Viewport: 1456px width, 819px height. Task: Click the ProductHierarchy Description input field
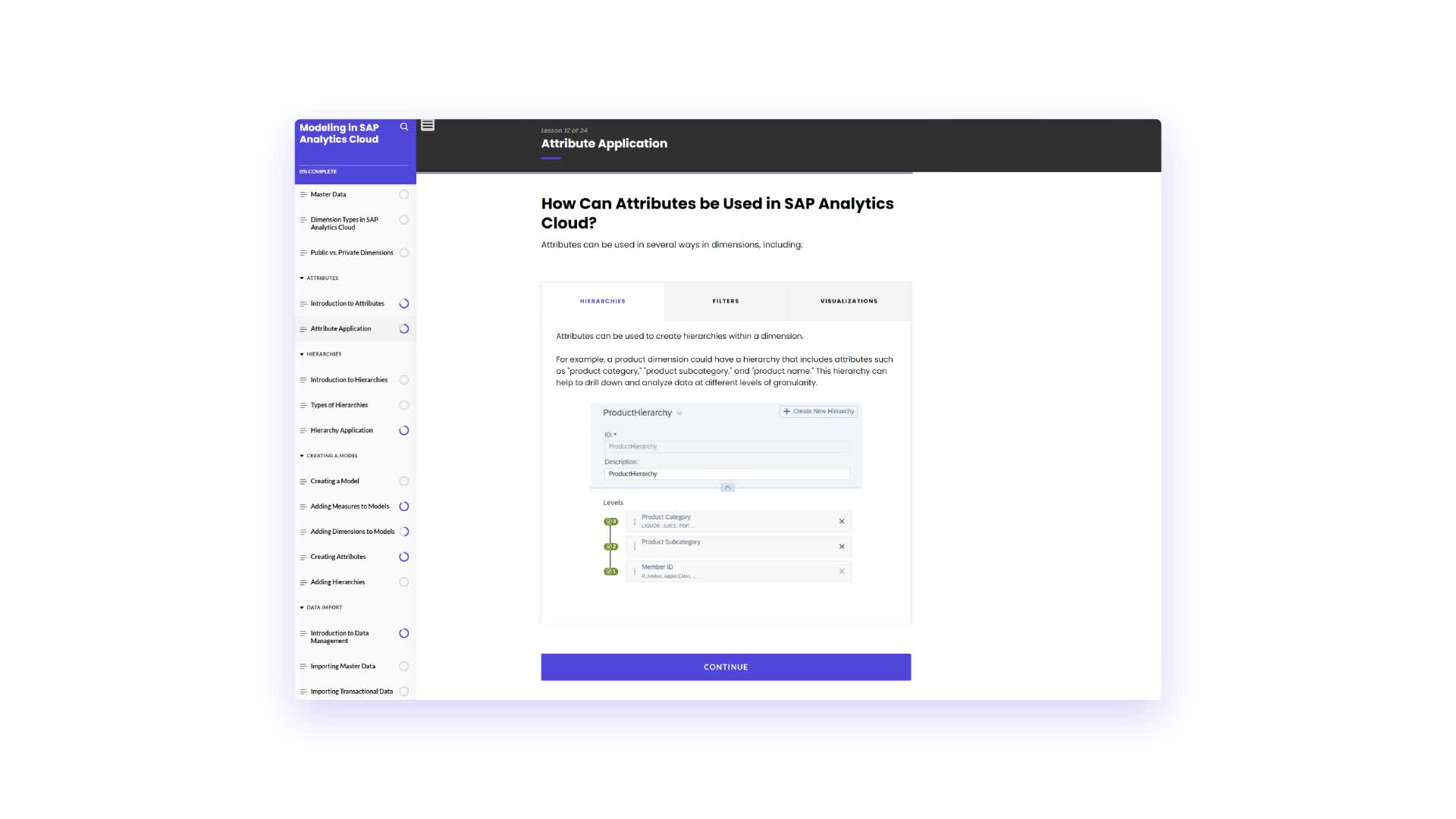click(726, 474)
